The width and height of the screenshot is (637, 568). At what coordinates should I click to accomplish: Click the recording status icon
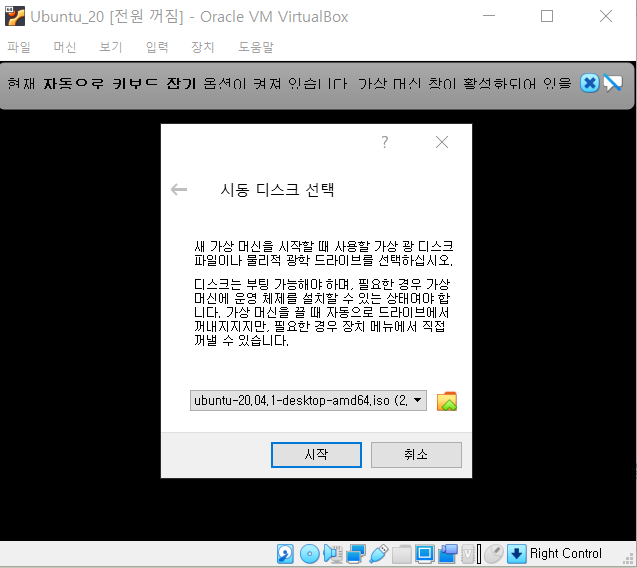(448, 554)
